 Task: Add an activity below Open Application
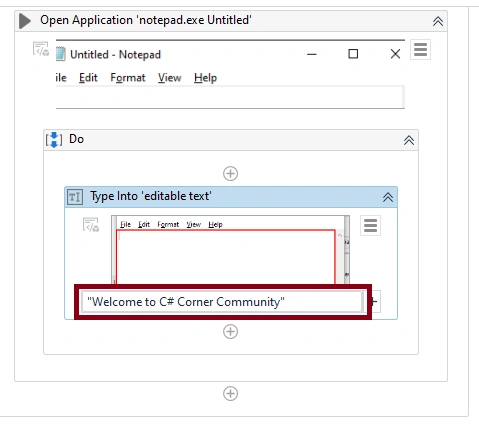pyautogui.click(x=230, y=394)
